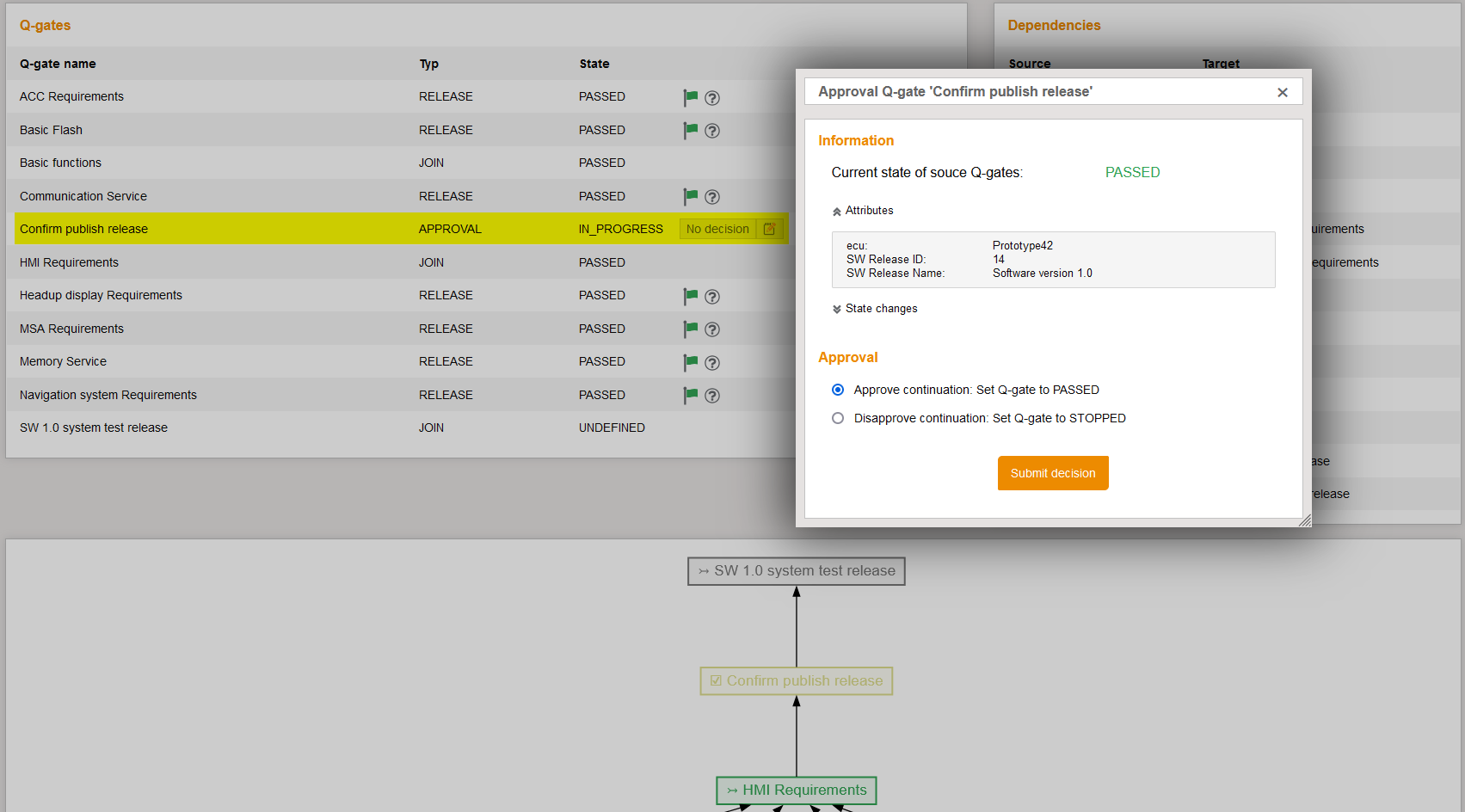This screenshot has width=1465, height=812.
Task: Click Confirm publish release graph node
Action: tap(796, 681)
